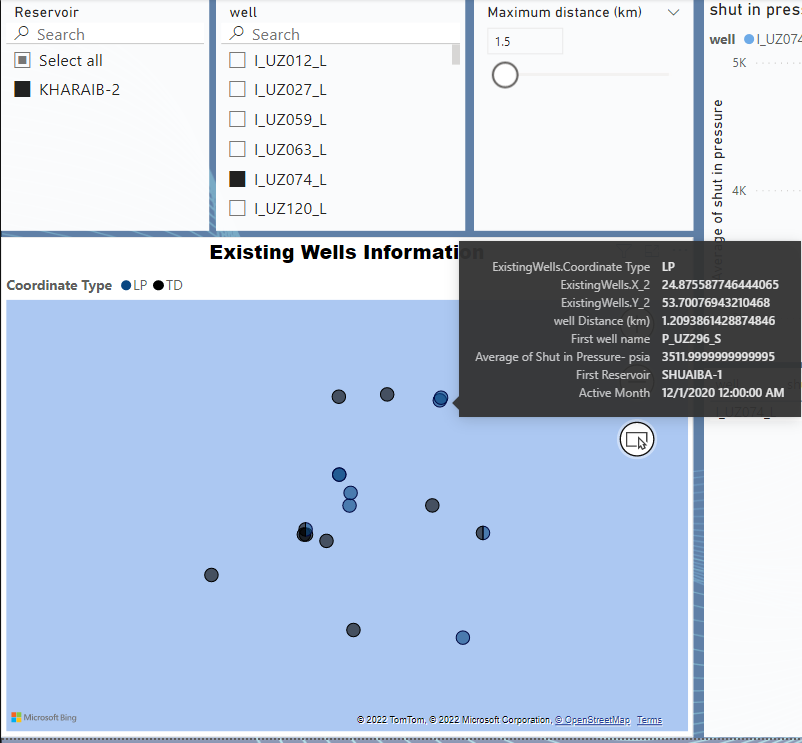Click the Microsoft Bing logo on map

pyautogui.click(x=44, y=717)
